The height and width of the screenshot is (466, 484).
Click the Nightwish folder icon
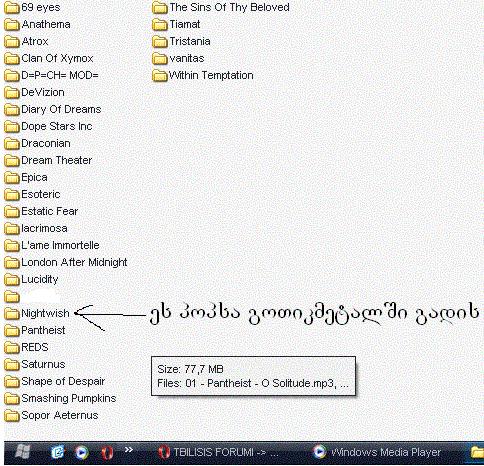click(12, 313)
